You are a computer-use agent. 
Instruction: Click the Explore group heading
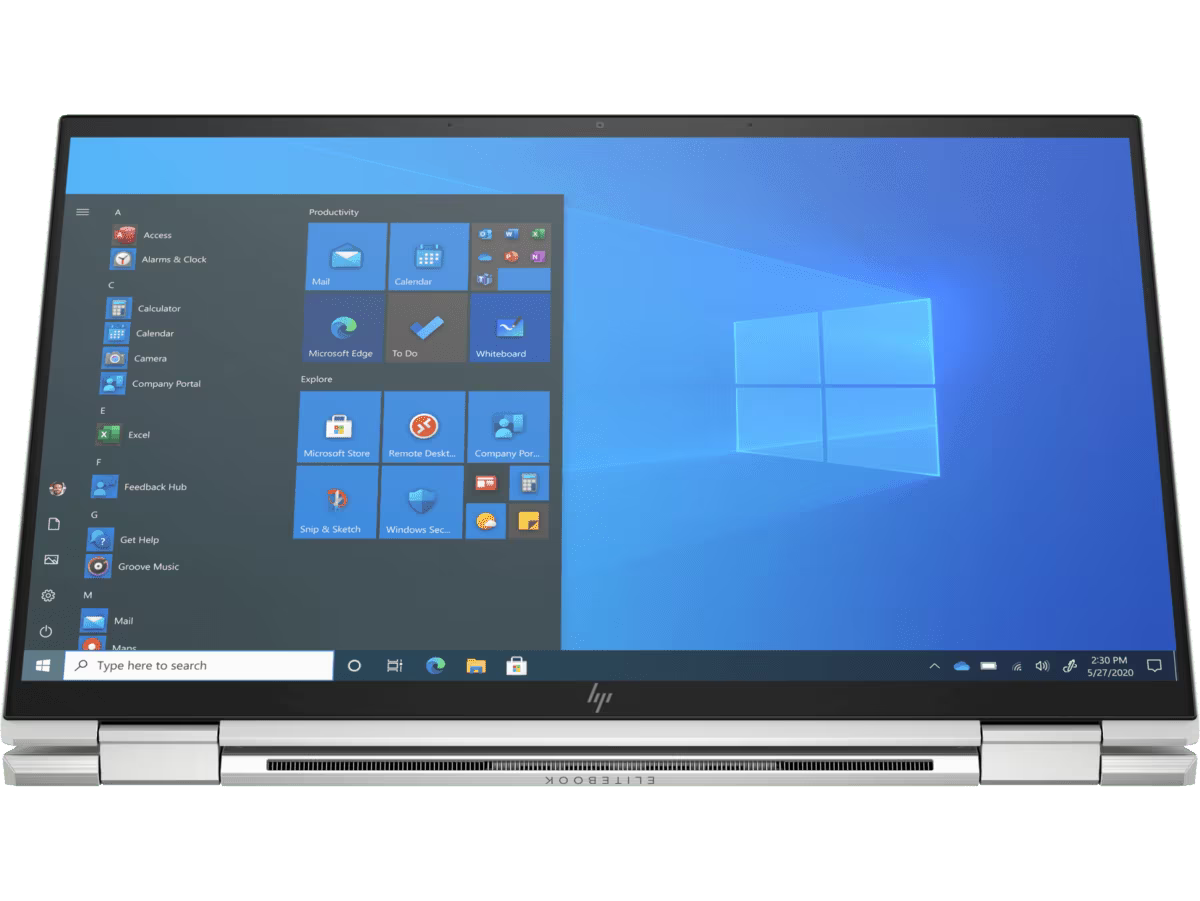coord(317,379)
